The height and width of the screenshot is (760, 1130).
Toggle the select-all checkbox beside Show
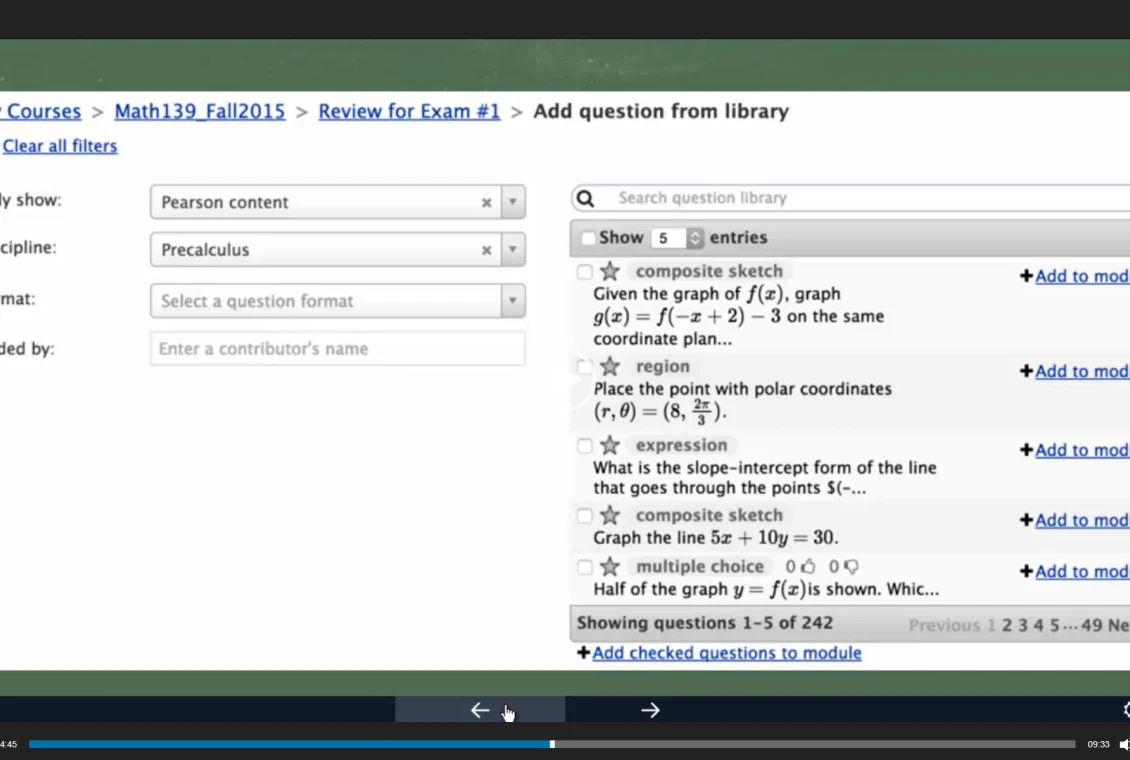[588, 238]
